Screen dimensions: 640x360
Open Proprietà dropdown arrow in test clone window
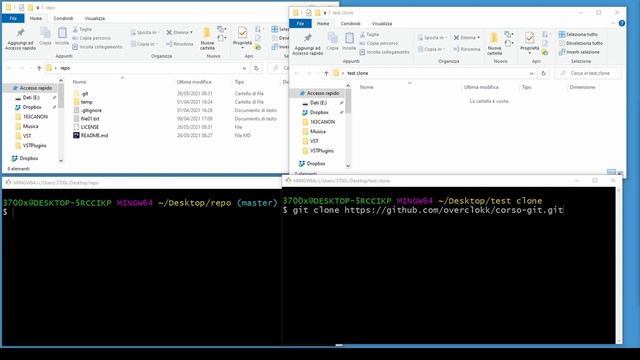click(529, 53)
